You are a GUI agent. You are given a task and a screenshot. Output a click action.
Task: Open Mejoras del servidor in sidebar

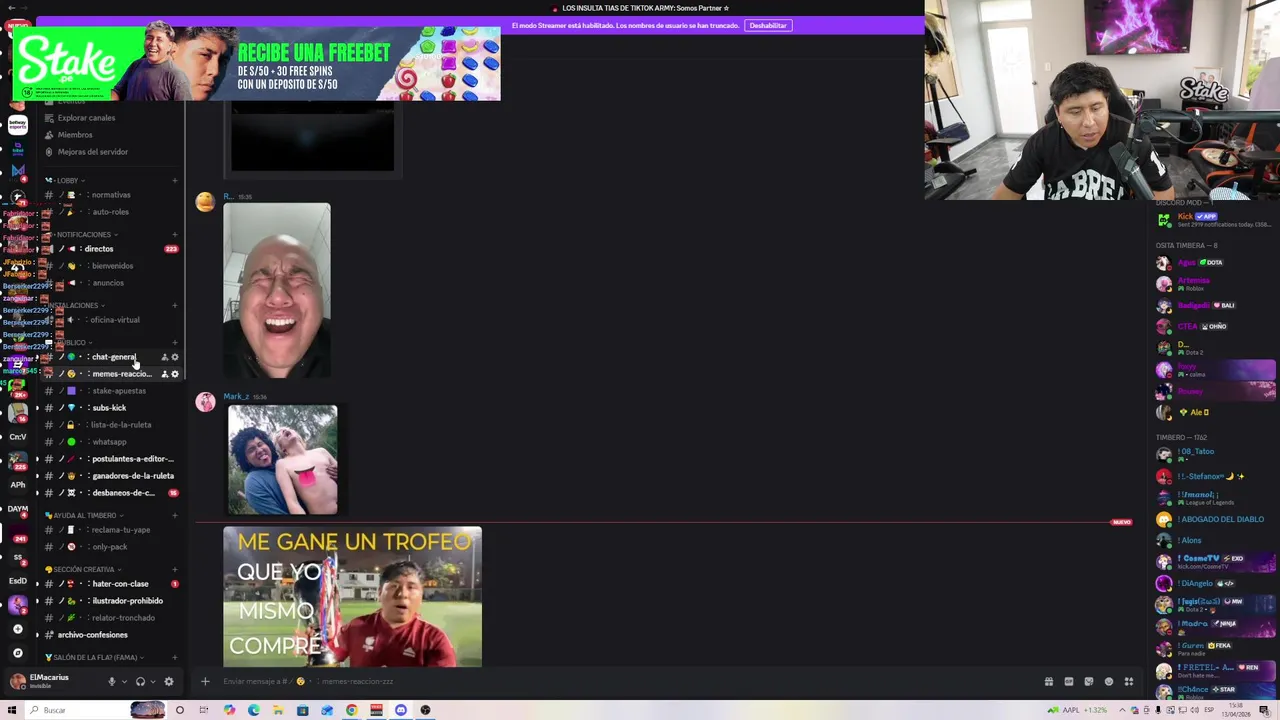tap(93, 152)
